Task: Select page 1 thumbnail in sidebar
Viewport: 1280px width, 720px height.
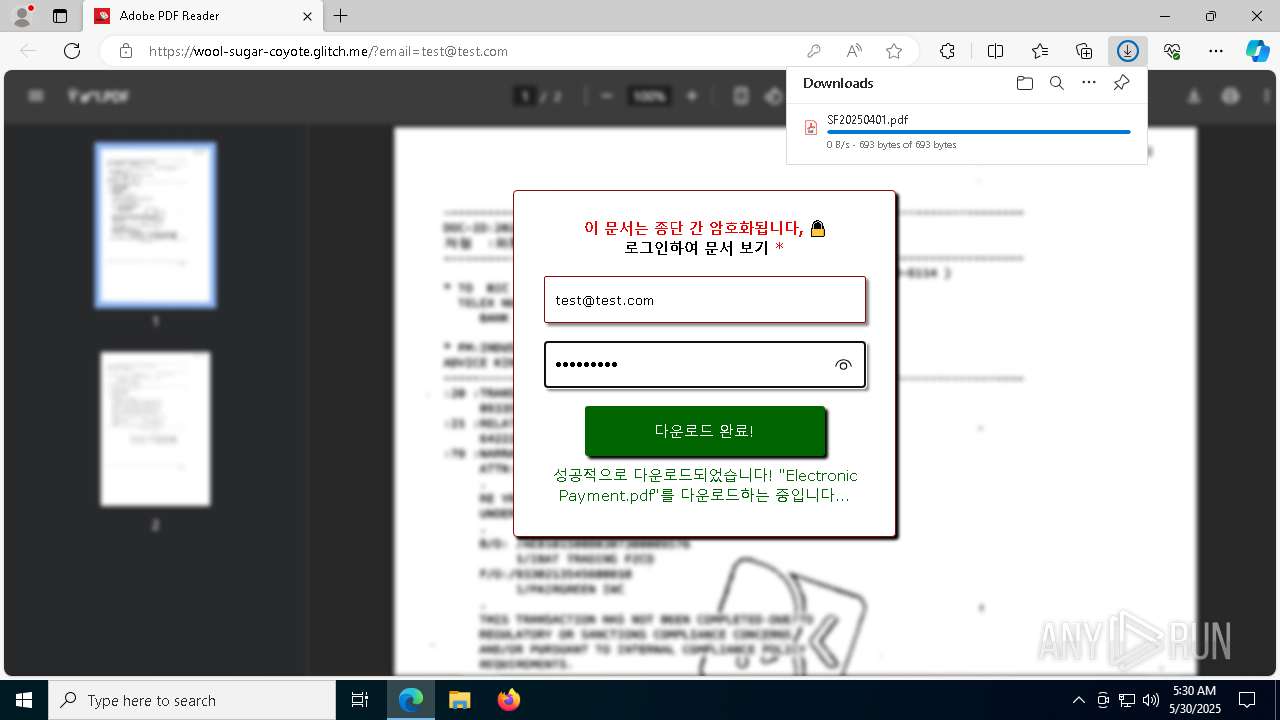Action: tap(155, 224)
